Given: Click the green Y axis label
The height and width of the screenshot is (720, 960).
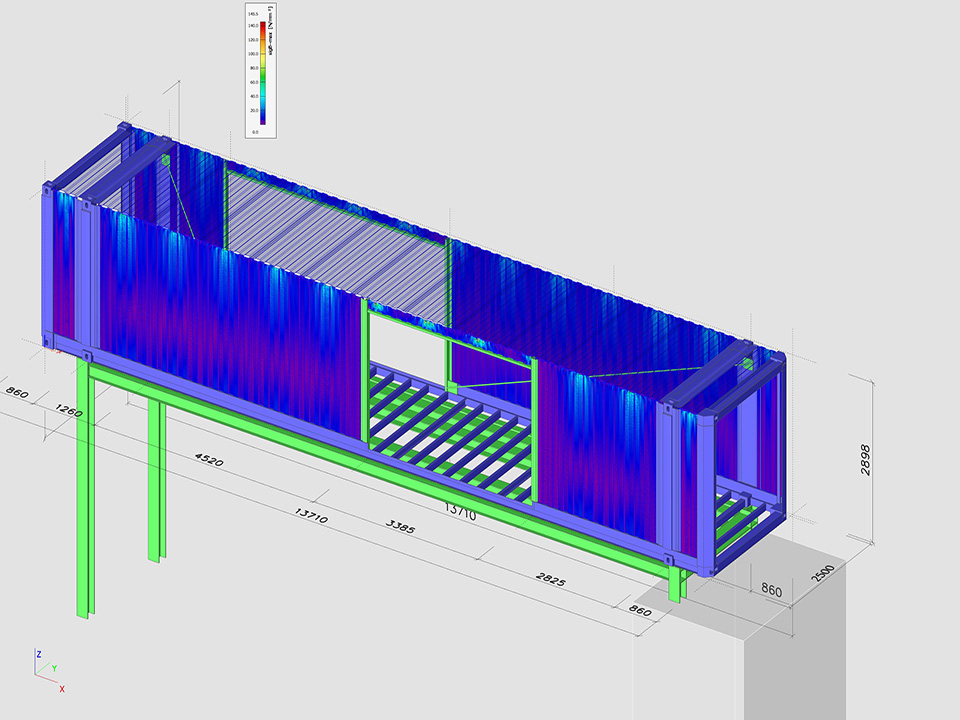Looking at the screenshot, I should pyautogui.click(x=54, y=668).
